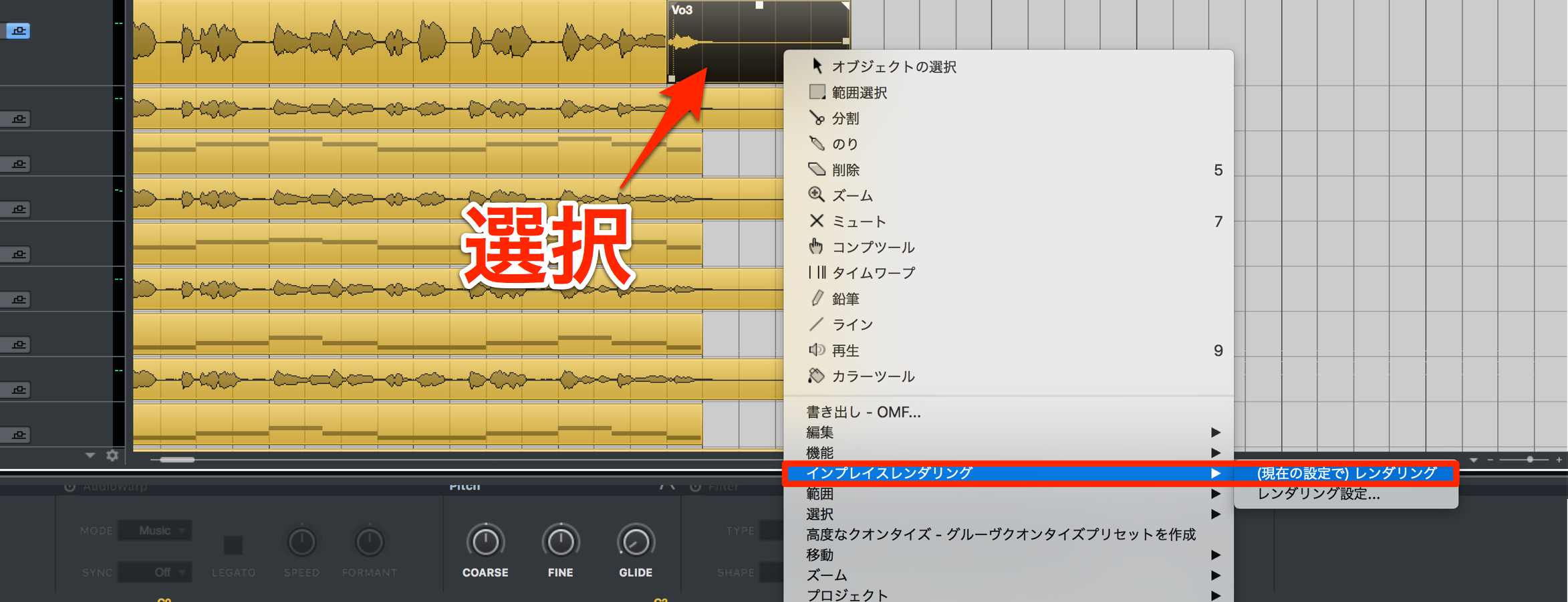The height and width of the screenshot is (602, 1568).
Task: Select the のり glue tool
Action: point(1009,144)
